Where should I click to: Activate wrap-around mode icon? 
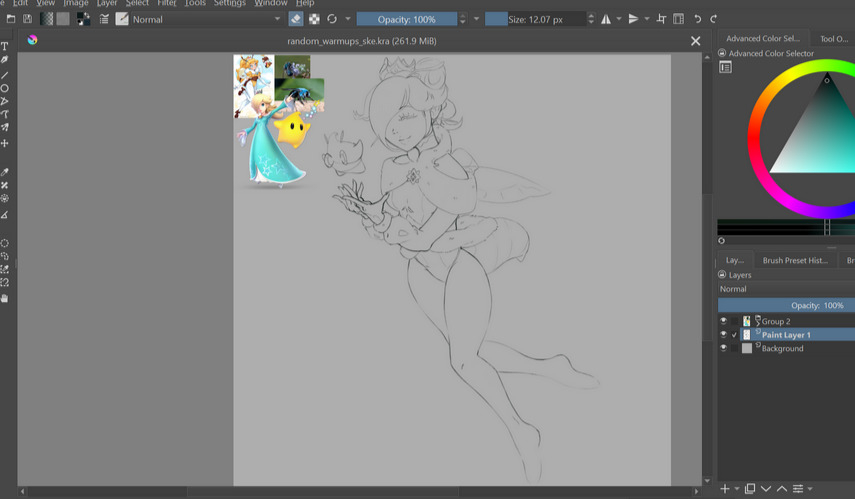(679, 19)
